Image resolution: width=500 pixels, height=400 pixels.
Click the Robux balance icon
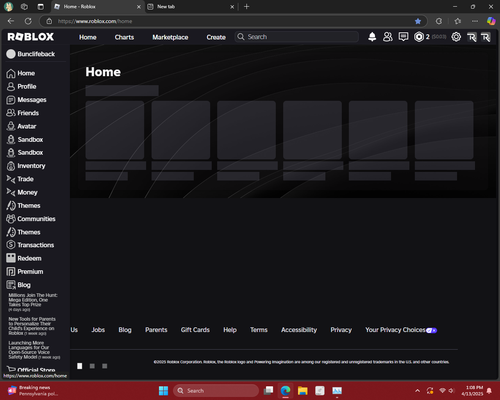419,37
